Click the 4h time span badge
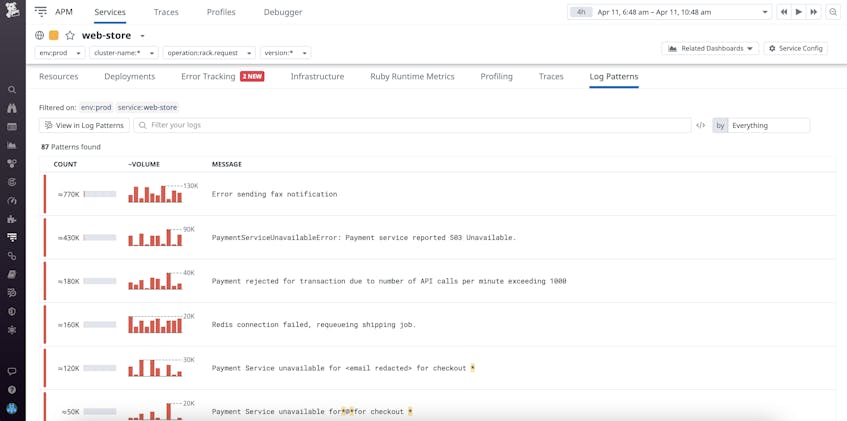The height and width of the screenshot is (421, 847). [x=581, y=12]
